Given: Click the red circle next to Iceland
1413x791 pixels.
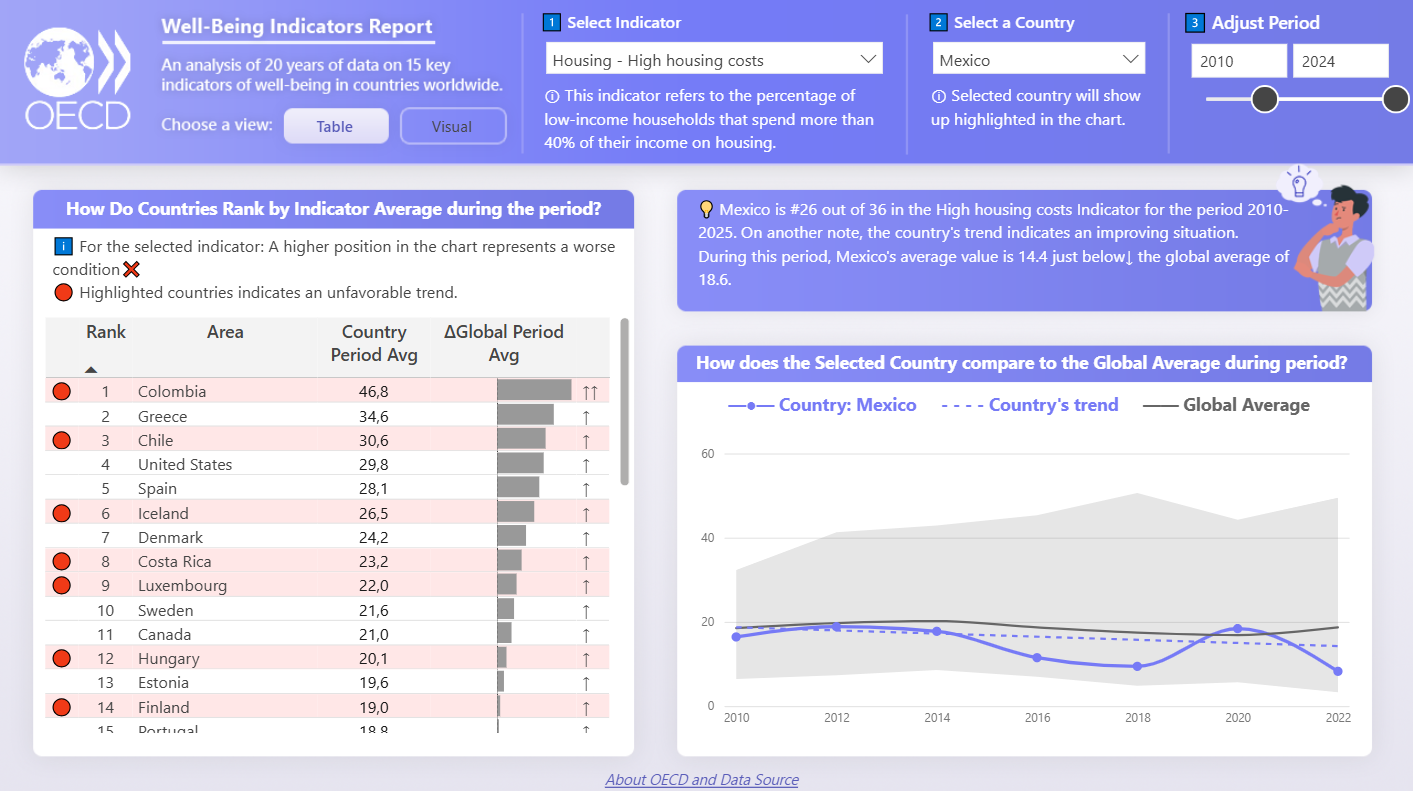Looking at the screenshot, I should pos(61,513).
